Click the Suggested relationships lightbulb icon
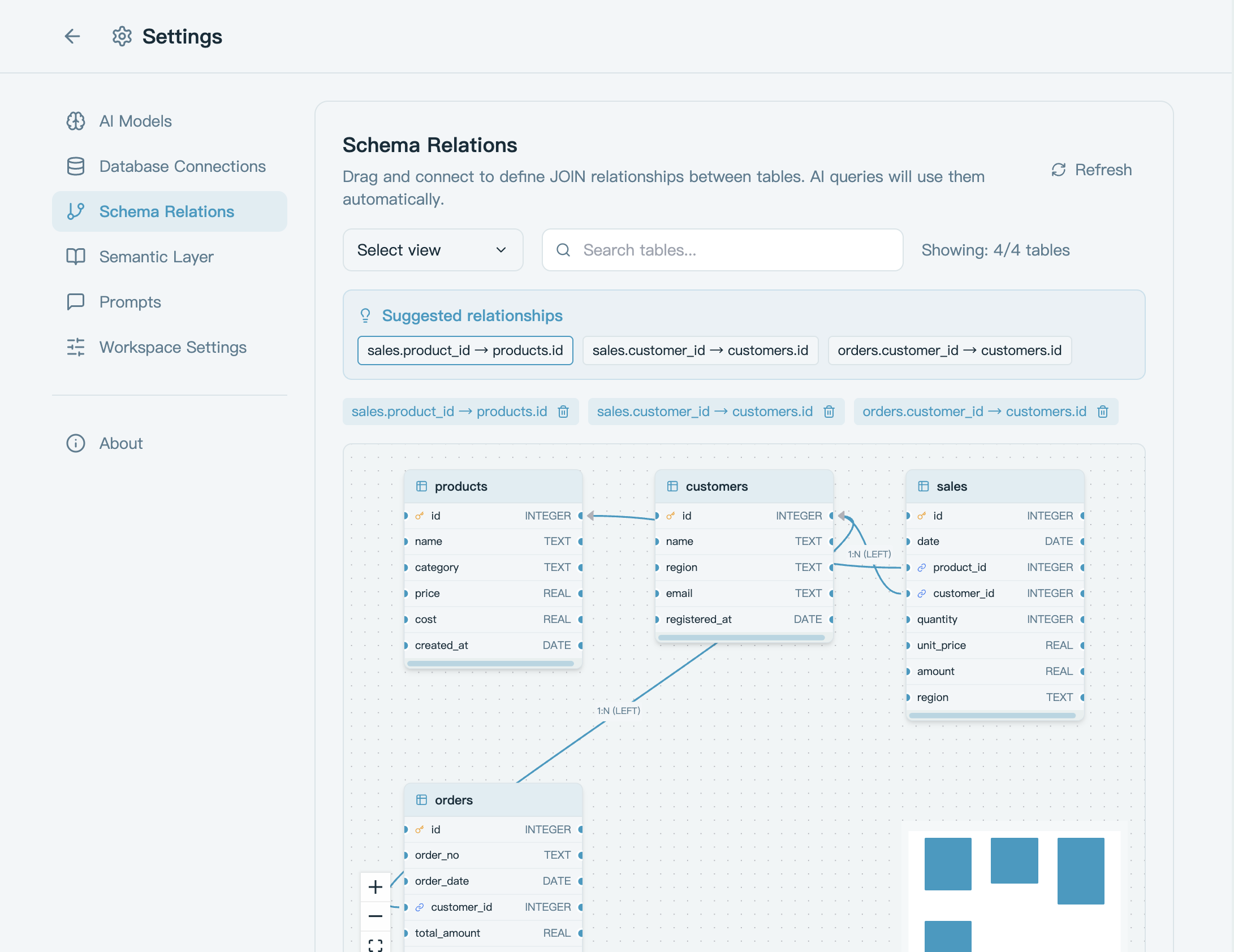The width and height of the screenshot is (1234, 952). click(365, 315)
